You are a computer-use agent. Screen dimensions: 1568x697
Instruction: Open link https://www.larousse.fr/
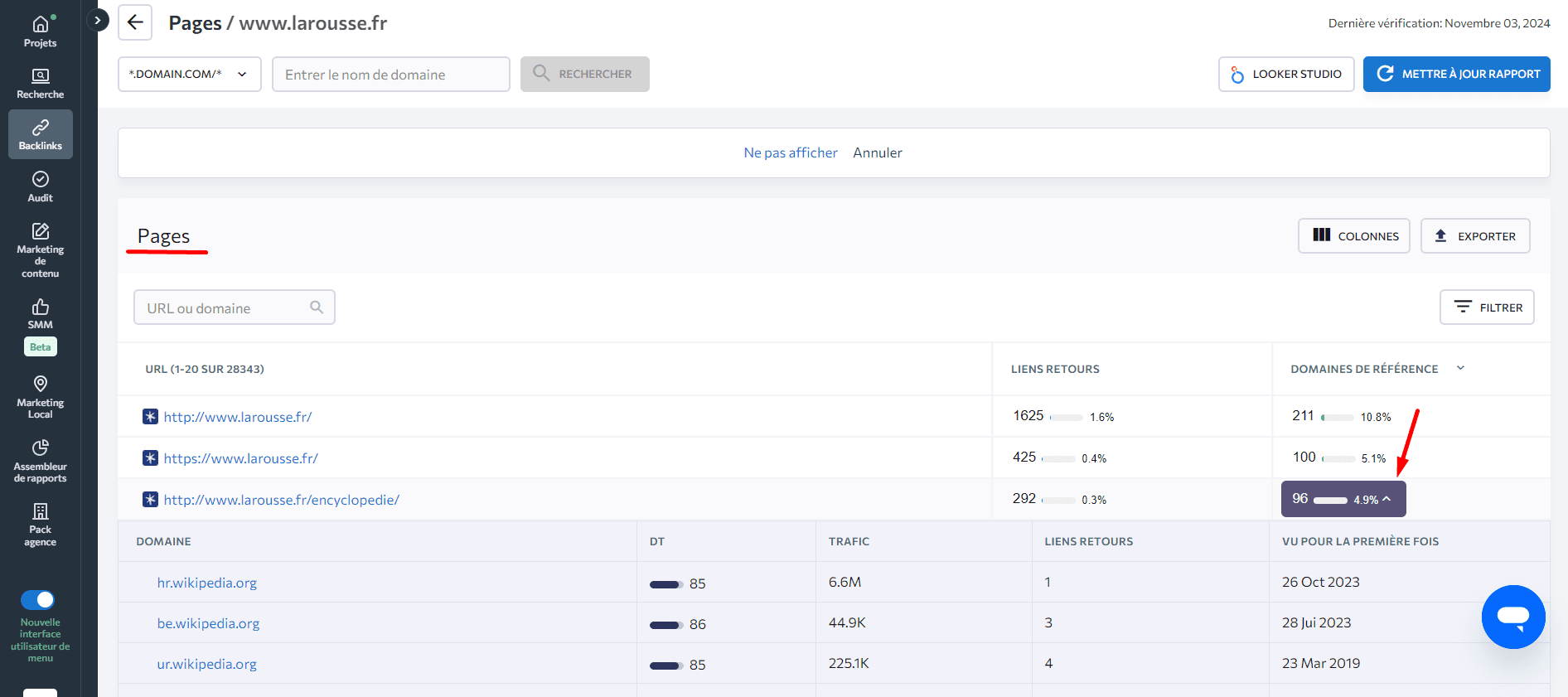241,458
